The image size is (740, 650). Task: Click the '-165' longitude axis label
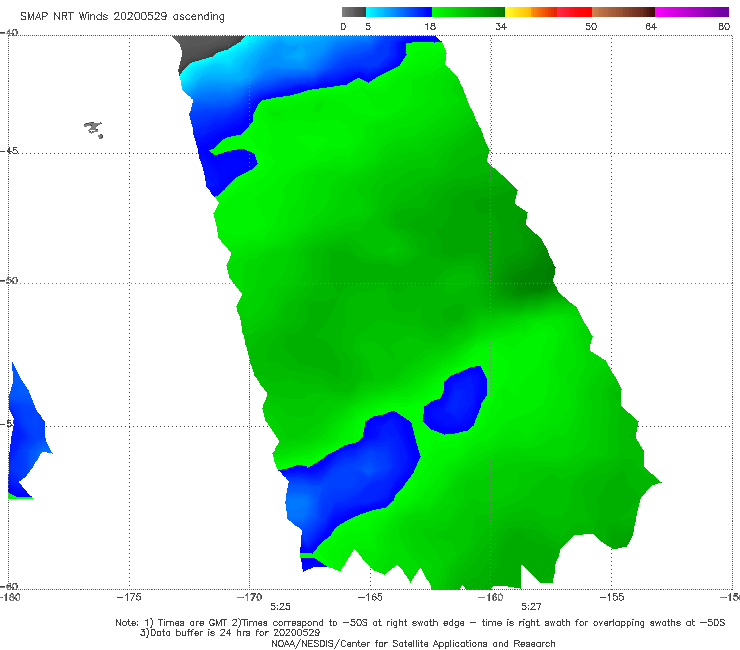click(370, 597)
